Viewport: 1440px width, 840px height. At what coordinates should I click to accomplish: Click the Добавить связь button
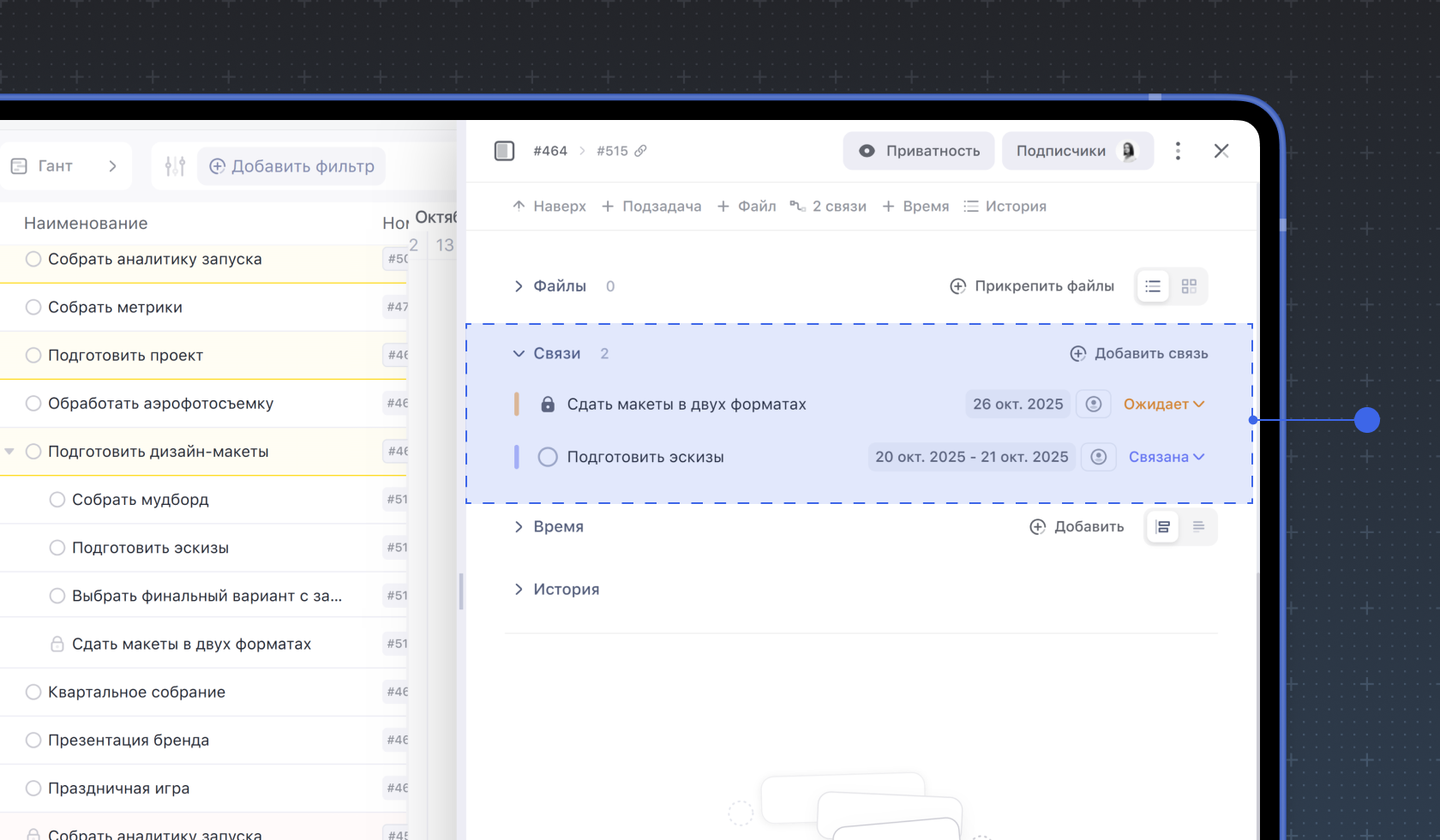1139,353
